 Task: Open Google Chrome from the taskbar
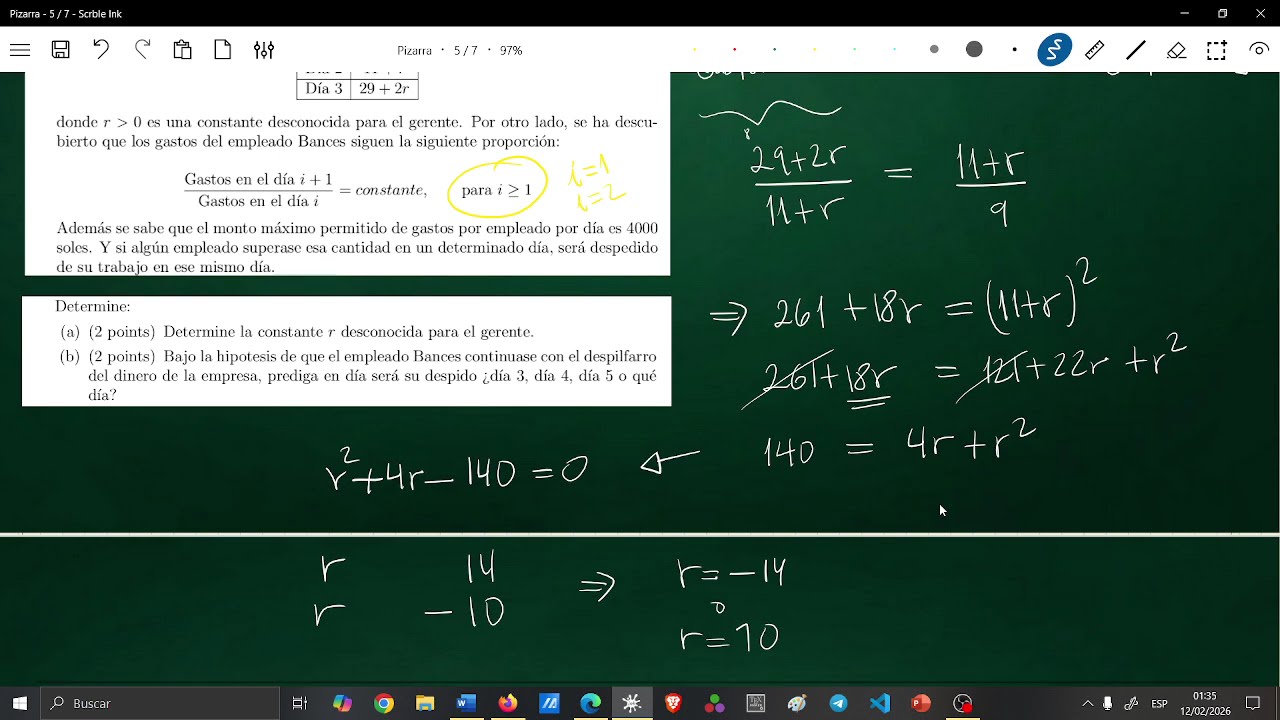384,703
